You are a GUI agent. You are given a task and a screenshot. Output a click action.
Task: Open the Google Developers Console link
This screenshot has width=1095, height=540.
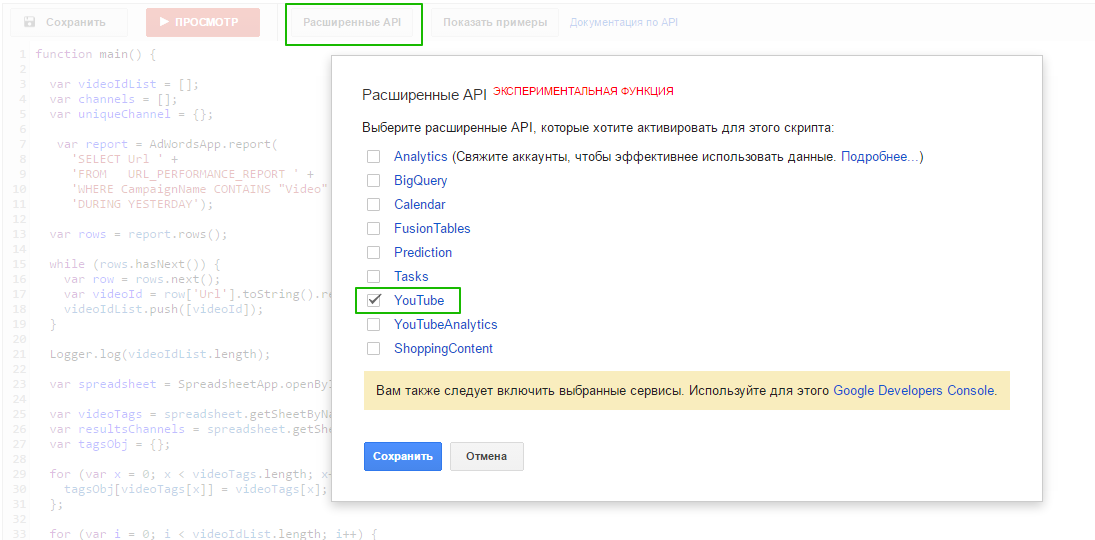tap(913, 390)
